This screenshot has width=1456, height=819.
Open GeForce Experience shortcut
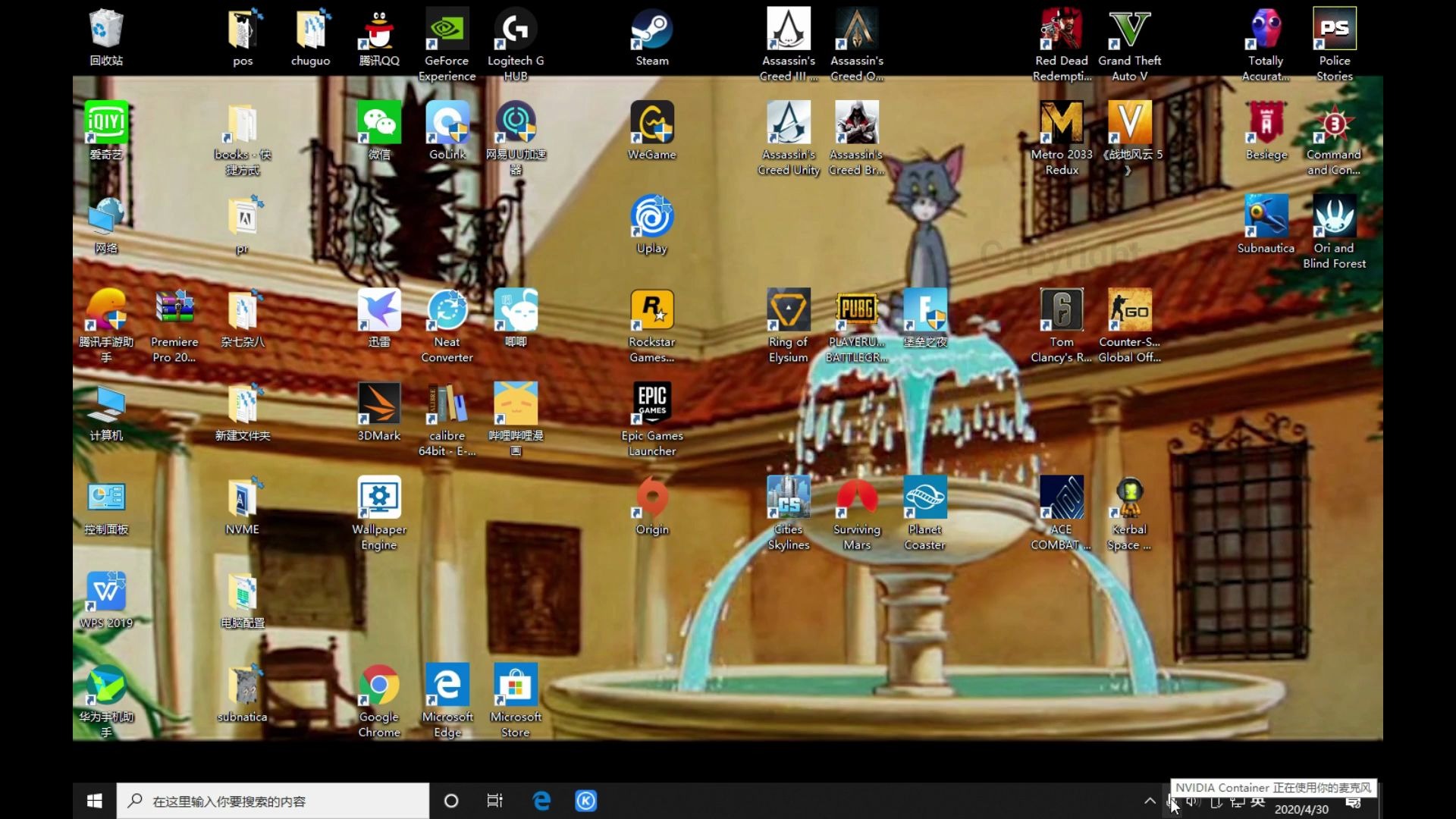point(447,44)
